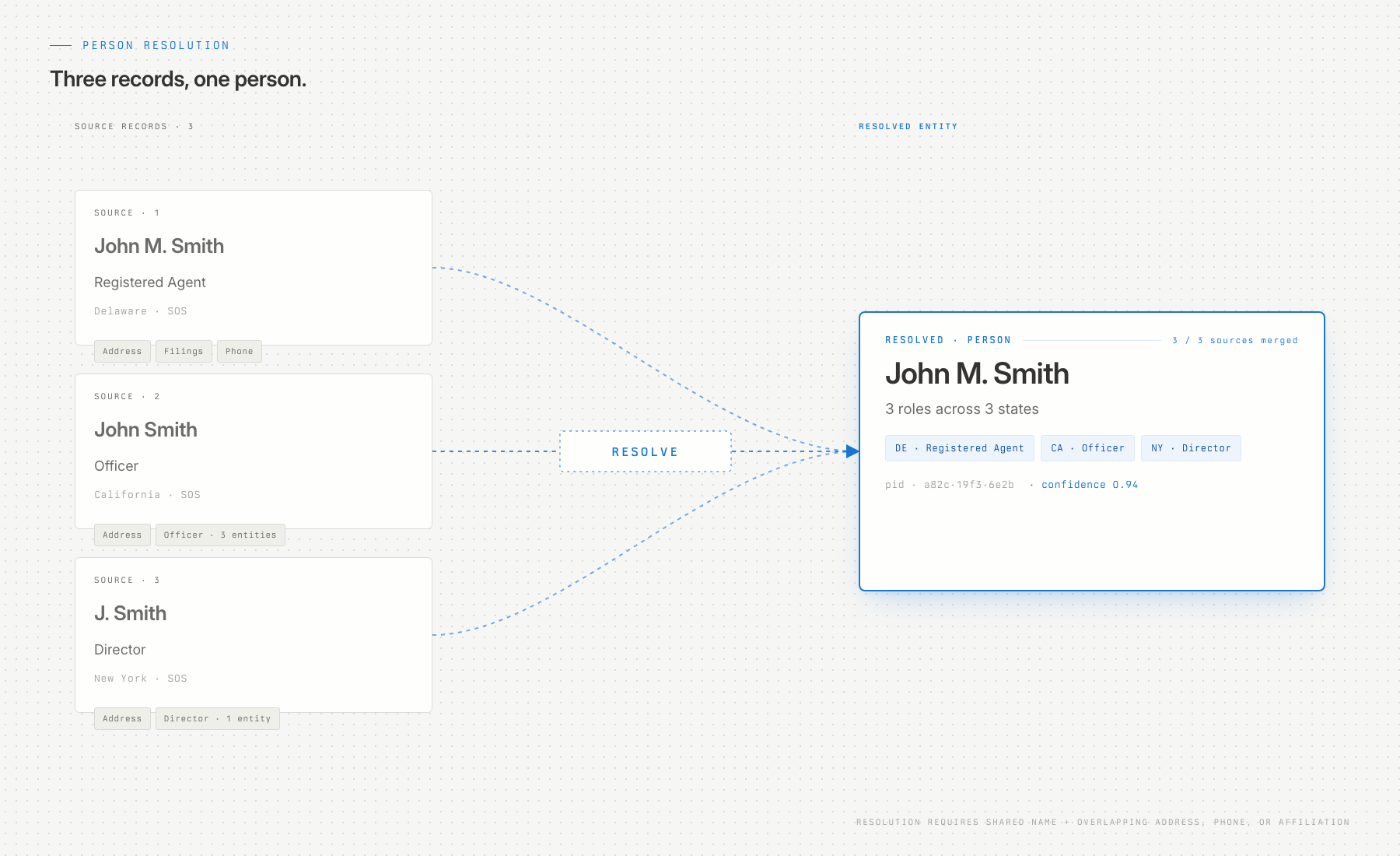Click the 'SOURCE · 3' label

click(127, 581)
